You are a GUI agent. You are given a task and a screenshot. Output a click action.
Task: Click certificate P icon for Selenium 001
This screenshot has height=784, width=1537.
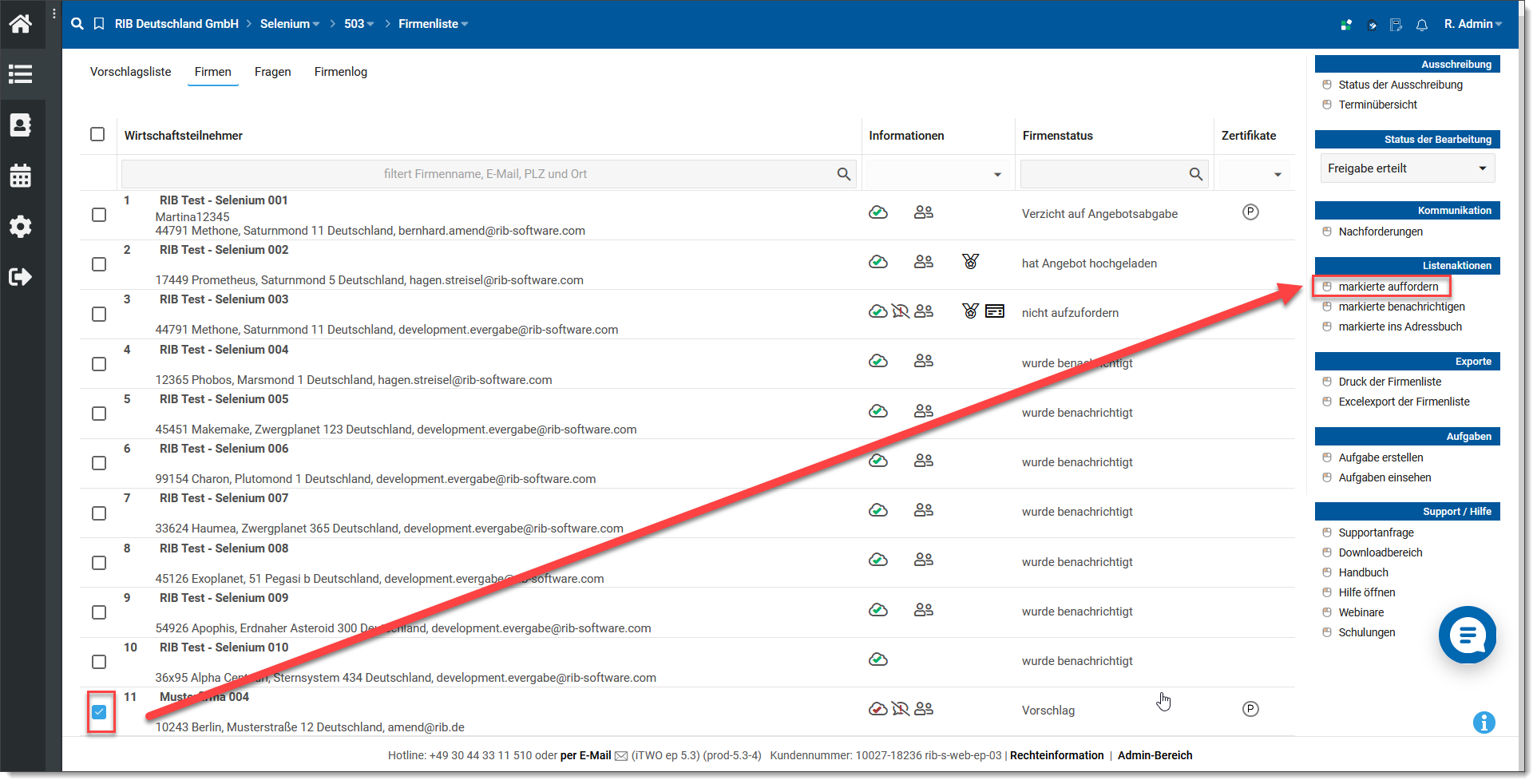pos(1250,212)
